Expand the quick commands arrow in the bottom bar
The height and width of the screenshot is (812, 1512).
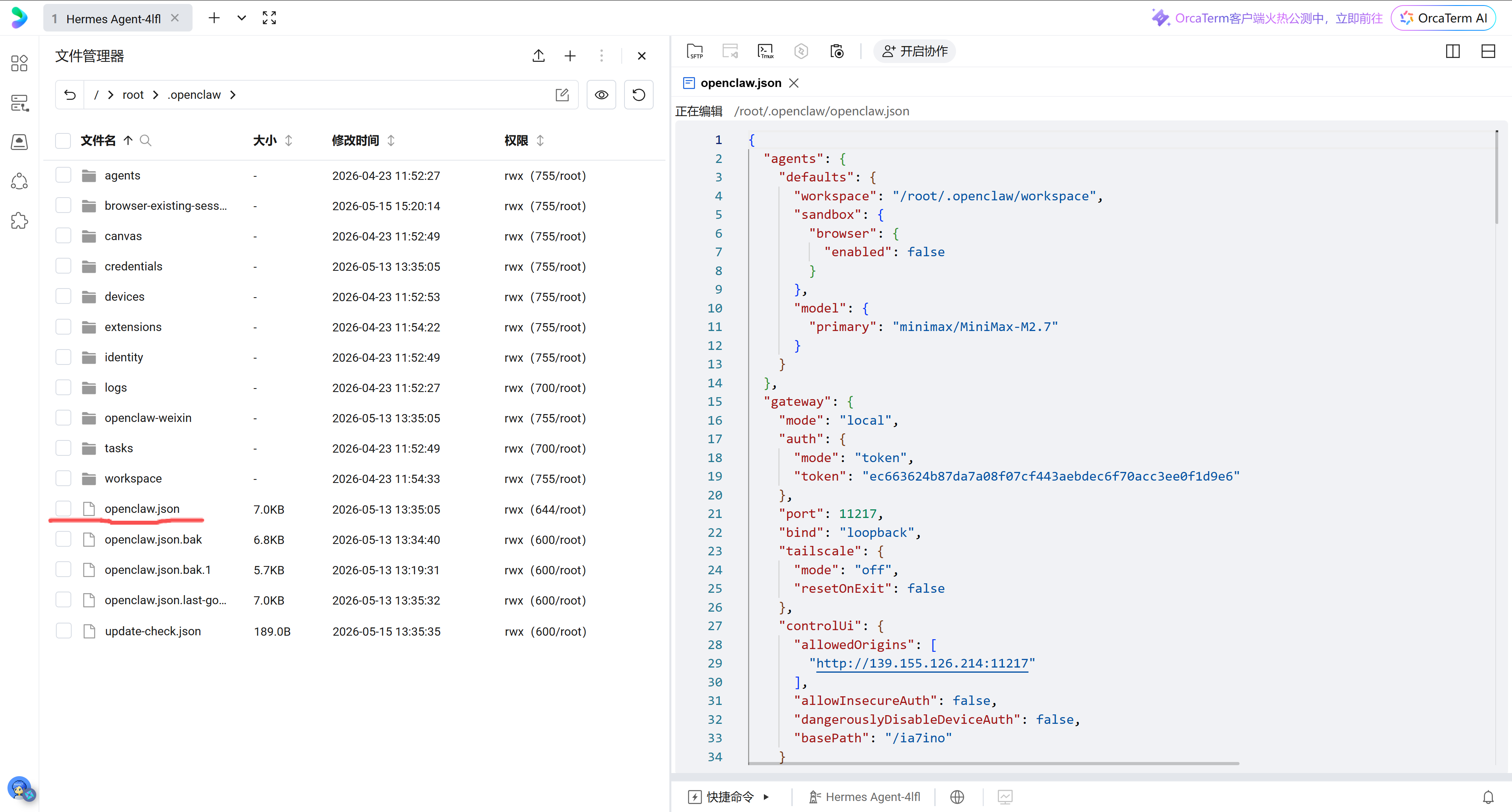point(766,797)
